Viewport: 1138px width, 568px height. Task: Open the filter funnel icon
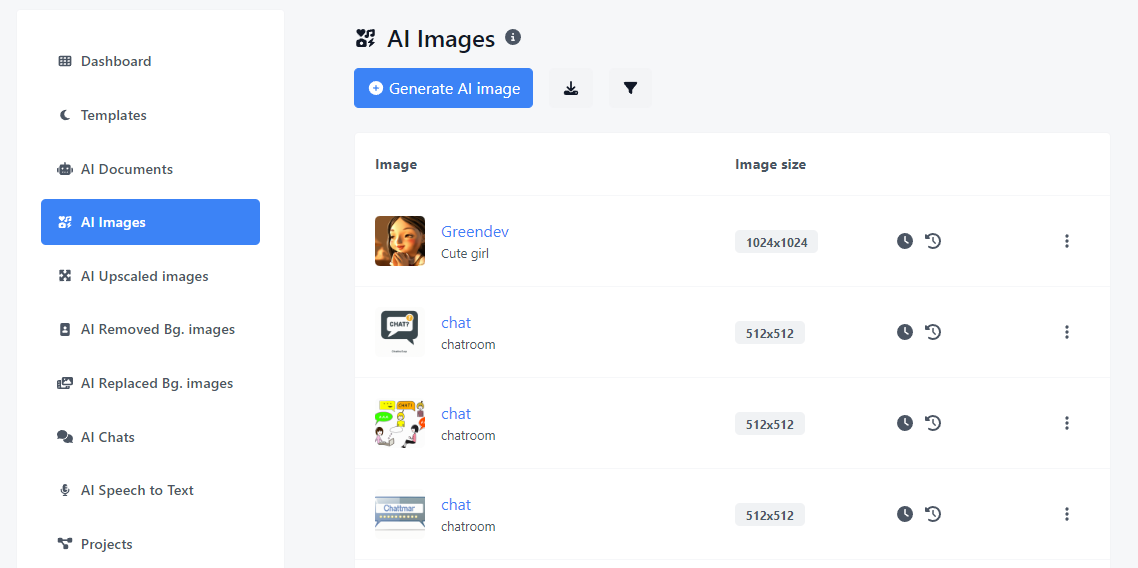pyautogui.click(x=630, y=88)
